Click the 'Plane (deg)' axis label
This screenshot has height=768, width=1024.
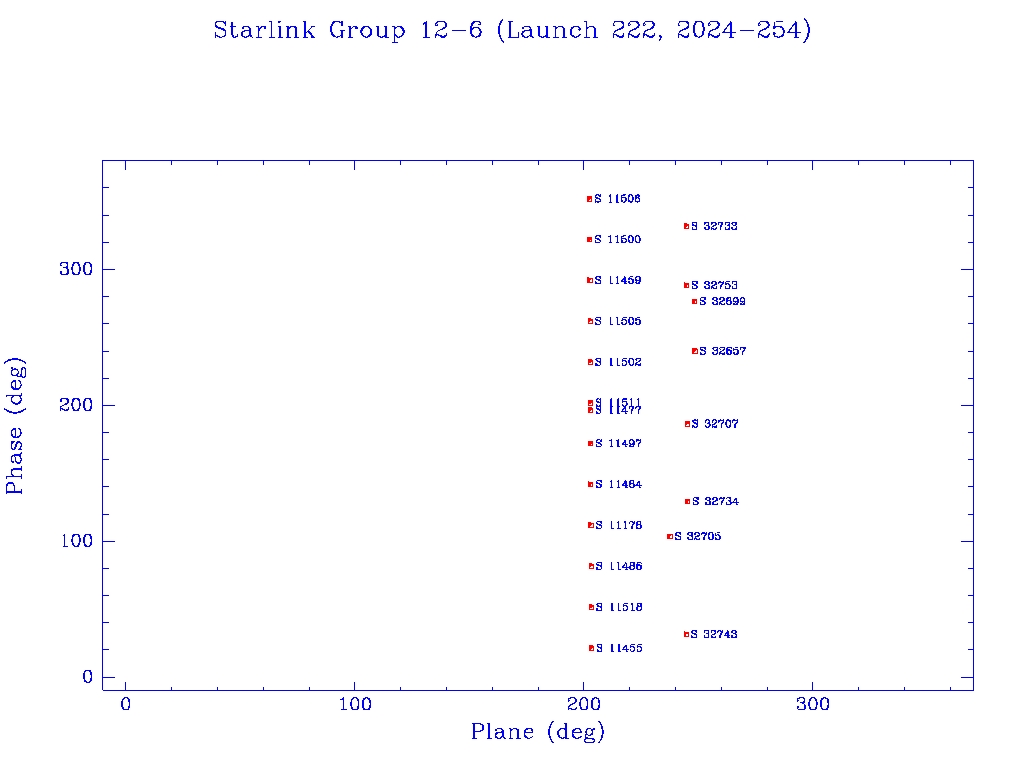click(538, 732)
